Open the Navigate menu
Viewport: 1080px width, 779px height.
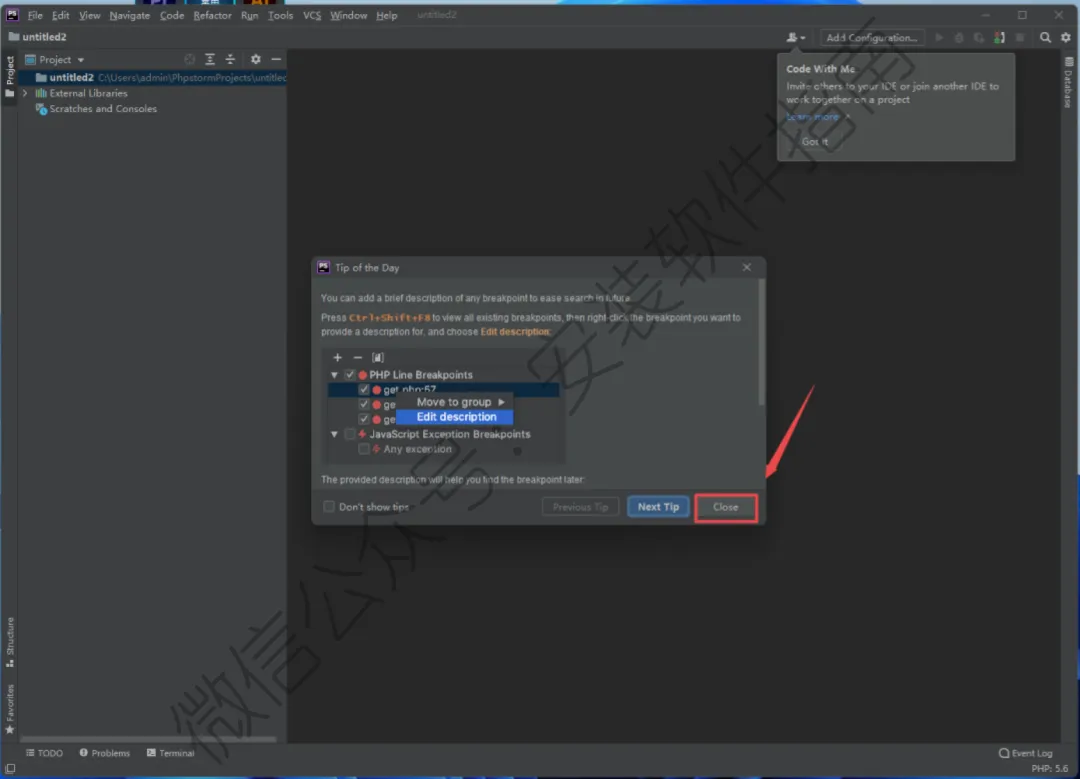[x=129, y=15]
